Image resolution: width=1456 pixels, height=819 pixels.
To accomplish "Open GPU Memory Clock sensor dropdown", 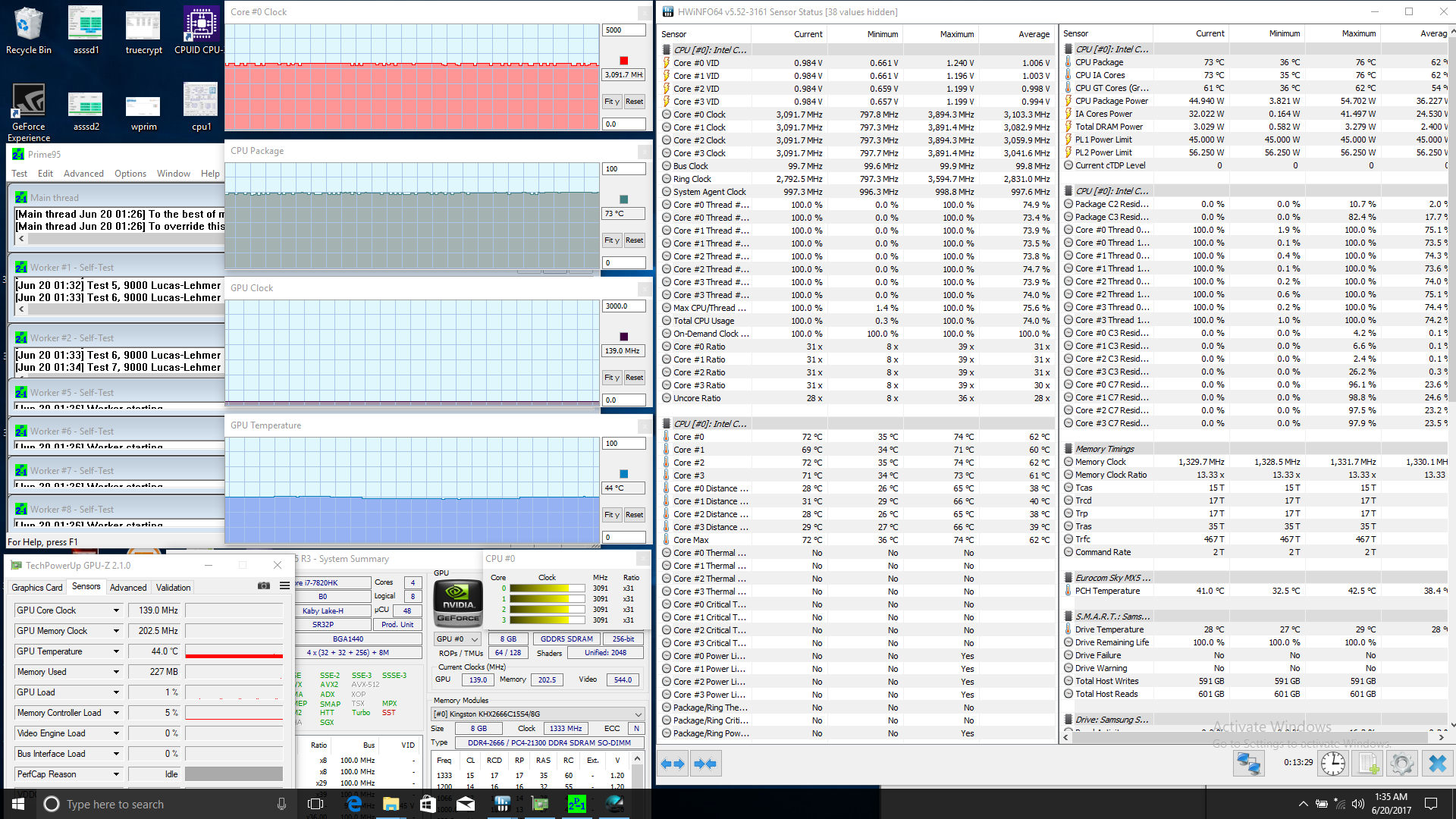I will (x=116, y=631).
